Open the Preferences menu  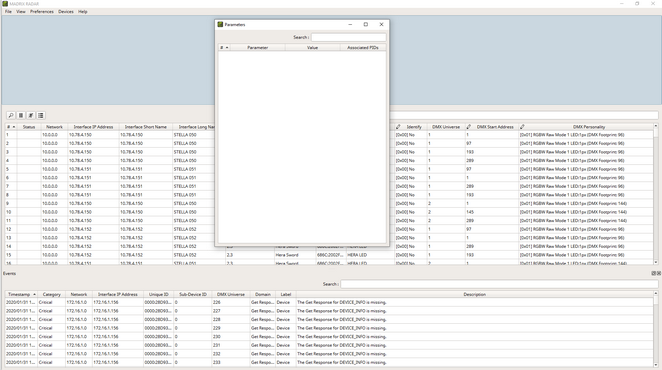click(42, 12)
